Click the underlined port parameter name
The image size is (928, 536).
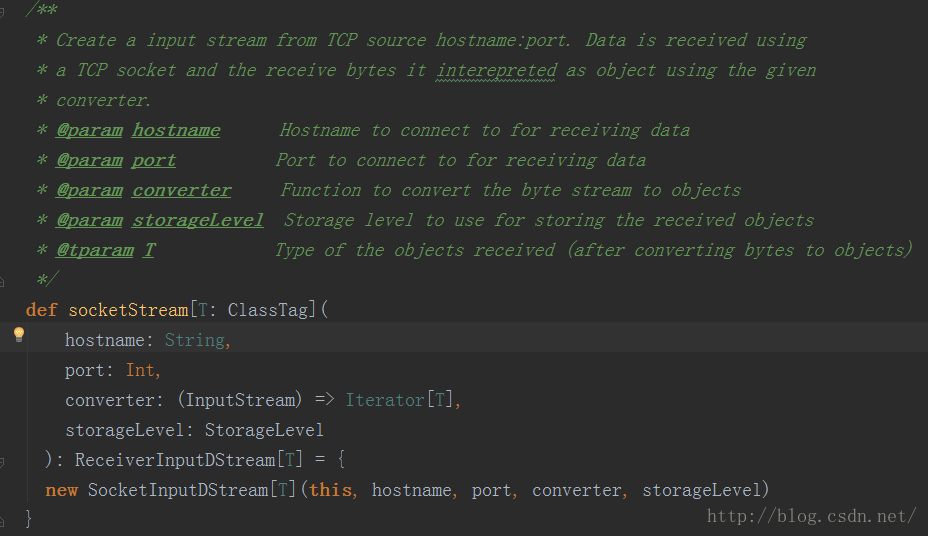point(154,160)
